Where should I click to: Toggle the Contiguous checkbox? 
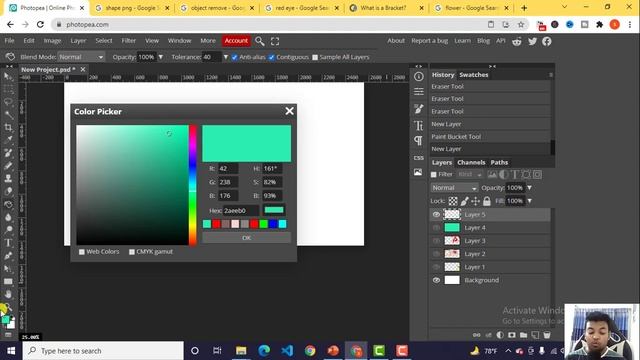click(x=271, y=57)
